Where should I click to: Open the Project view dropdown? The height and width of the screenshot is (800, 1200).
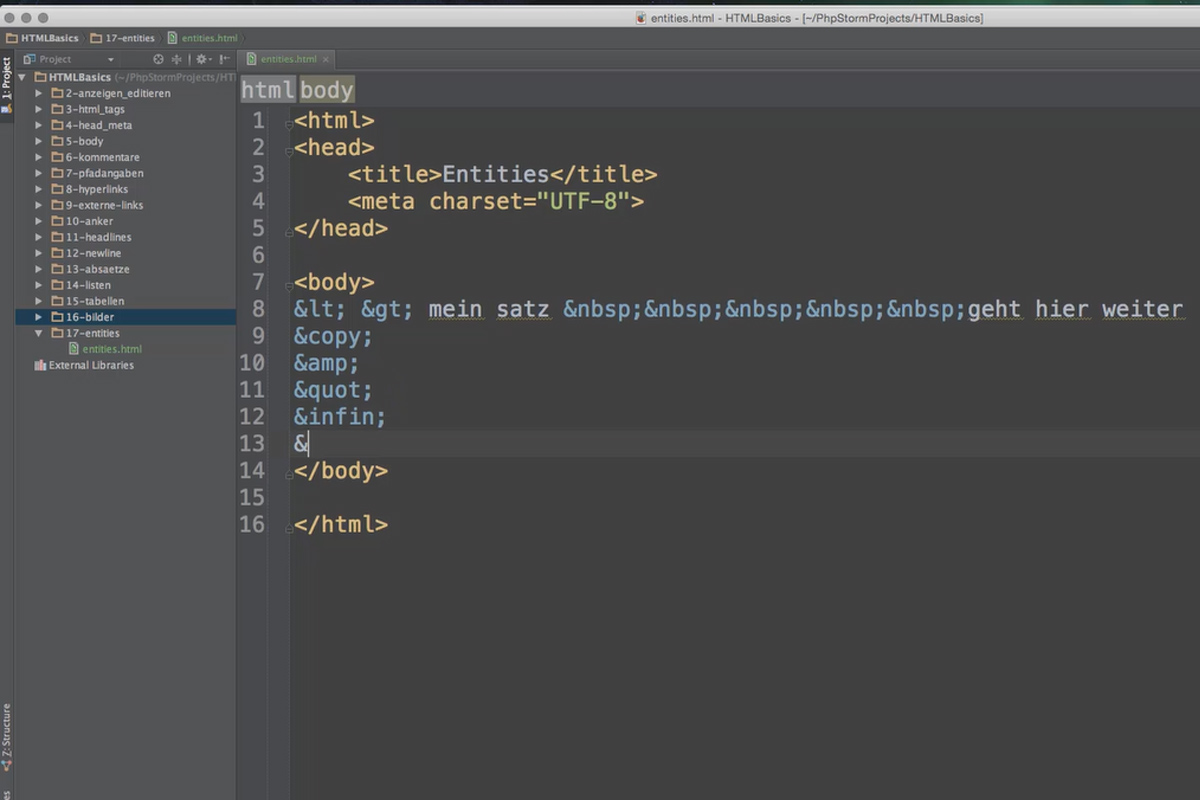110,59
